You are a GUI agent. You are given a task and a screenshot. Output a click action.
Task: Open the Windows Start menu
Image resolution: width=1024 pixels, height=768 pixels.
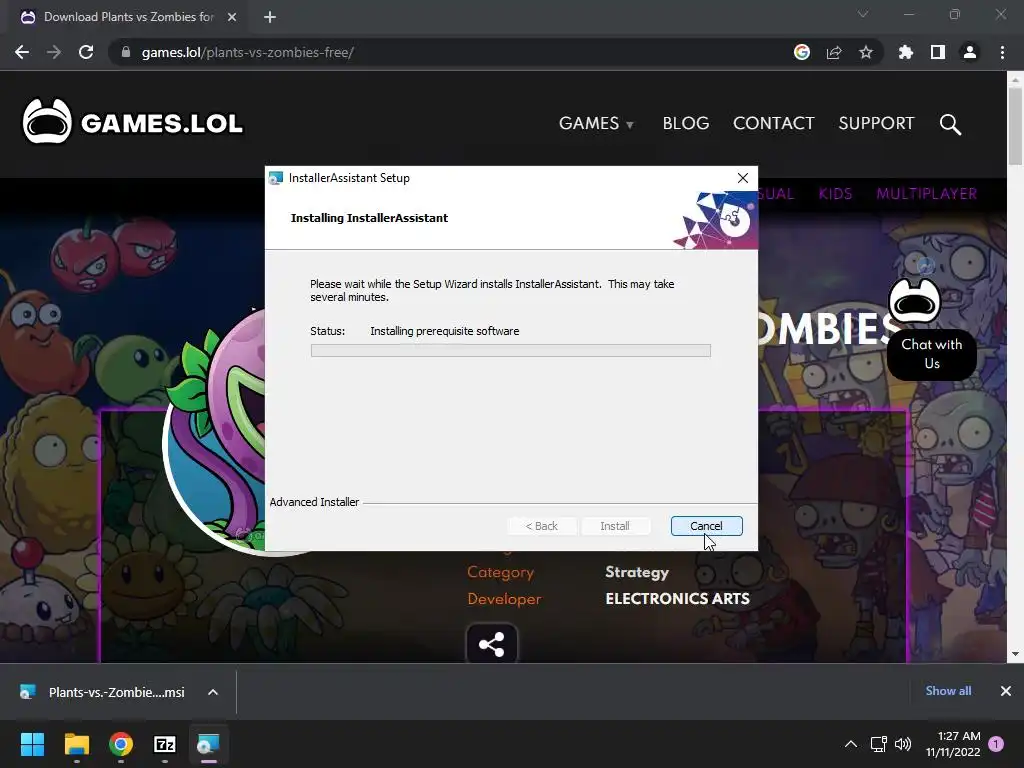(33, 744)
